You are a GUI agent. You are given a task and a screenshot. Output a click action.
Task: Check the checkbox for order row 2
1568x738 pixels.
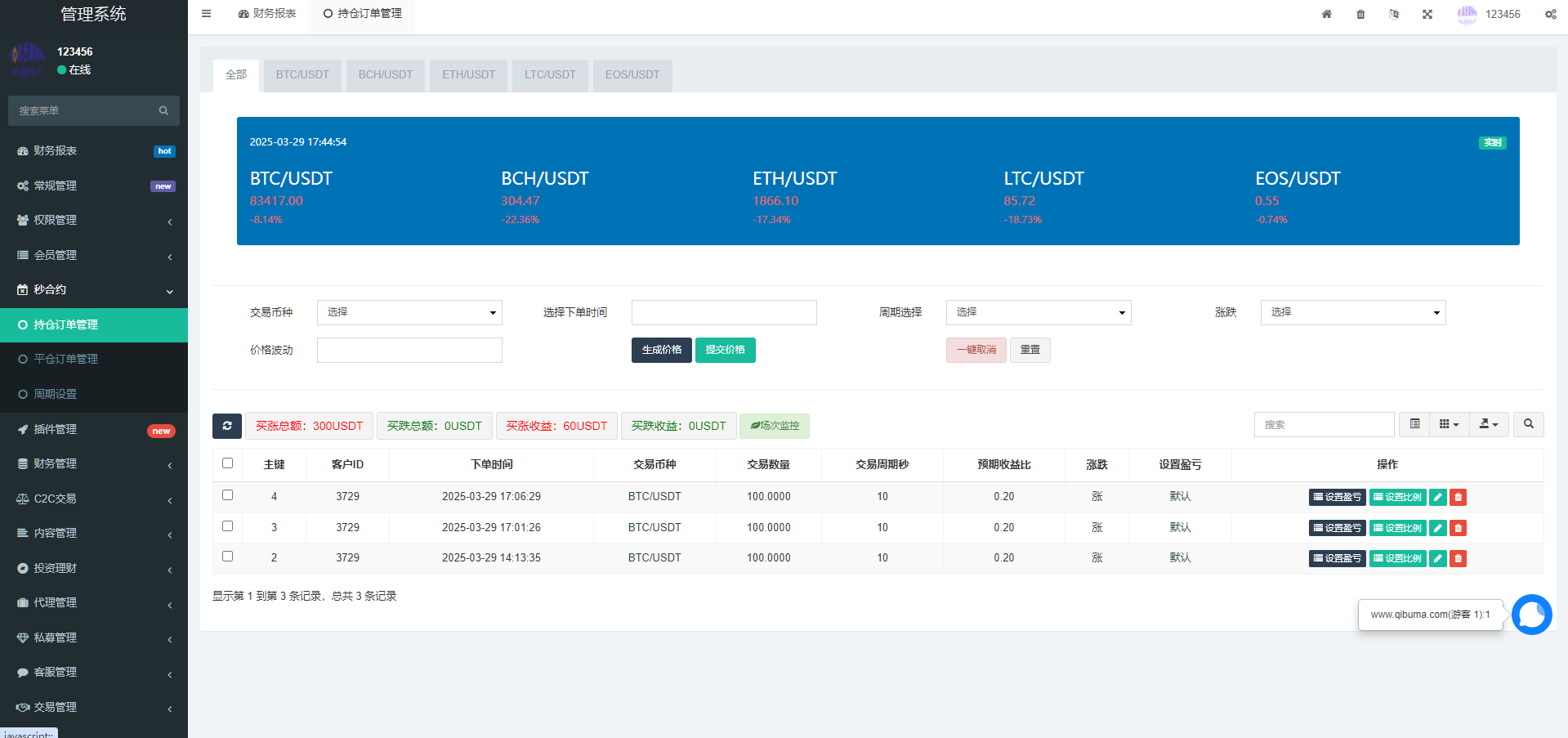pyautogui.click(x=228, y=557)
